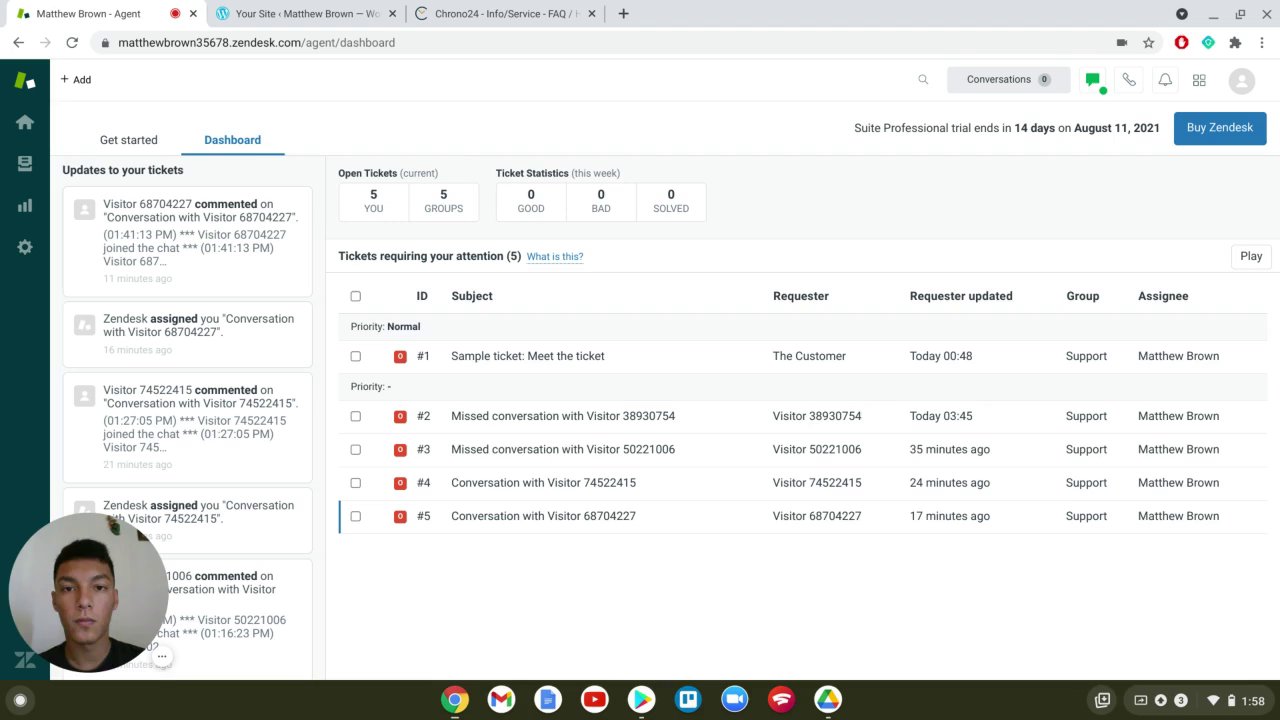Open the 'What is this?' link

[x=555, y=257]
